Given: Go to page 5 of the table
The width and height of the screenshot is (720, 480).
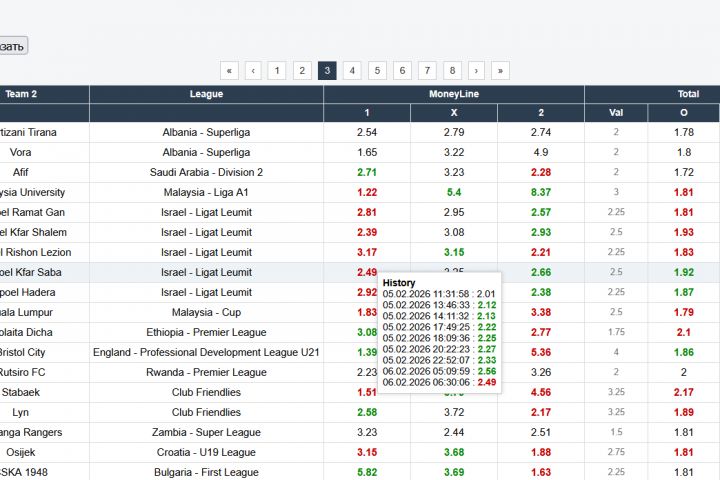Looking at the screenshot, I should point(377,70).
